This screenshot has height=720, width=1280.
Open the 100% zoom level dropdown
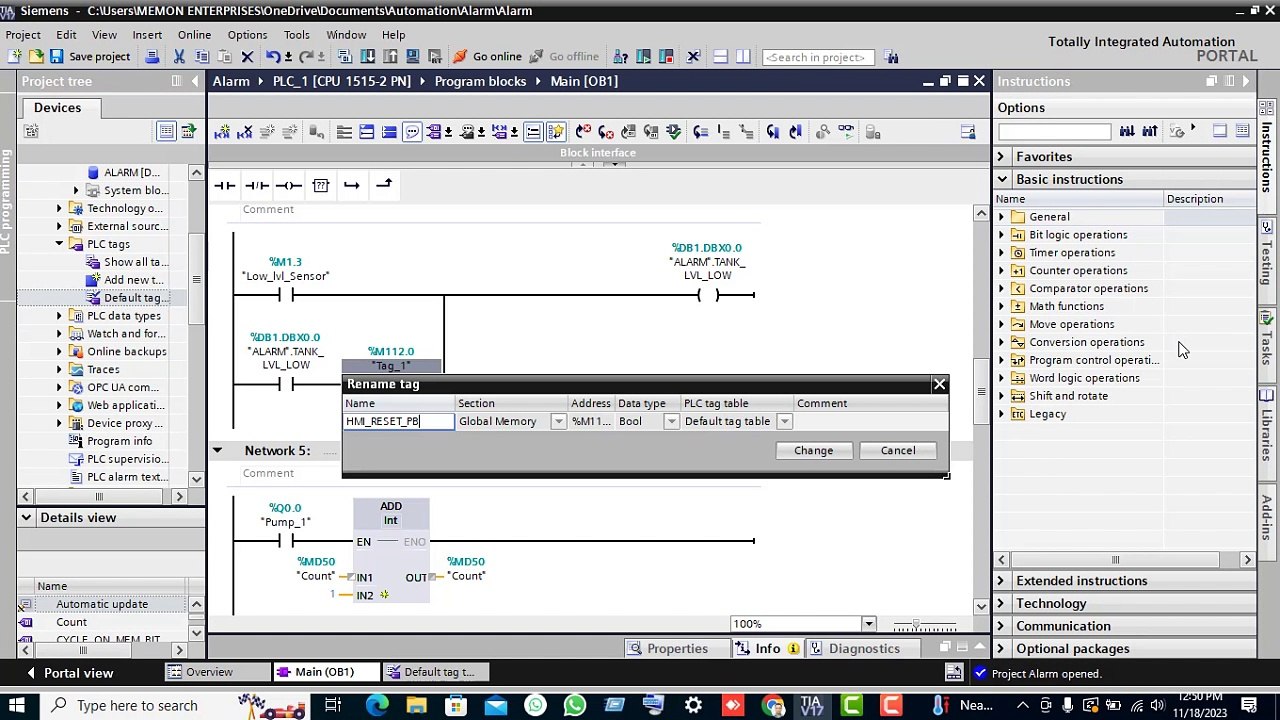[868, 625]
